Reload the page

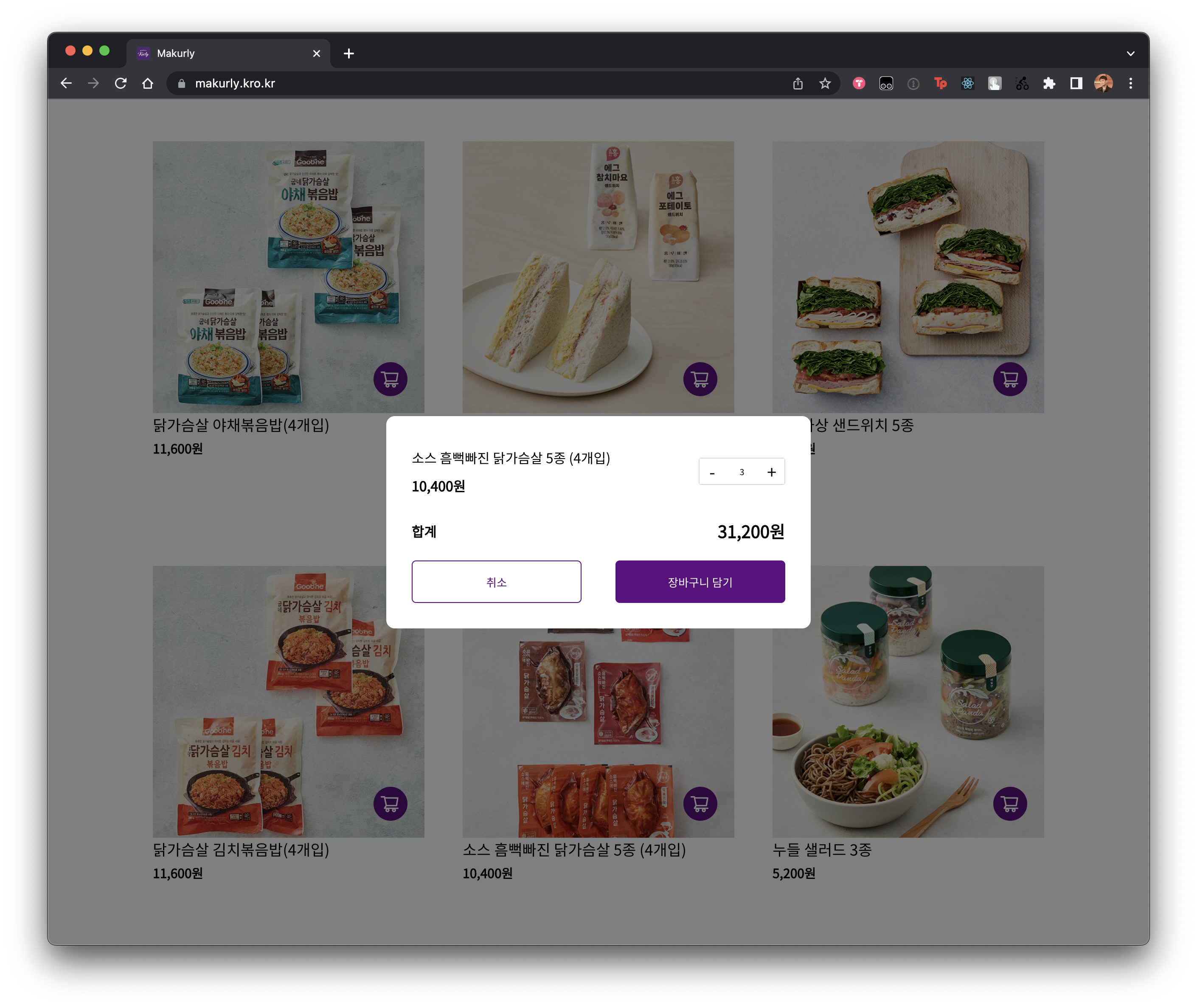pyautogui.click(x=121, y=83)
